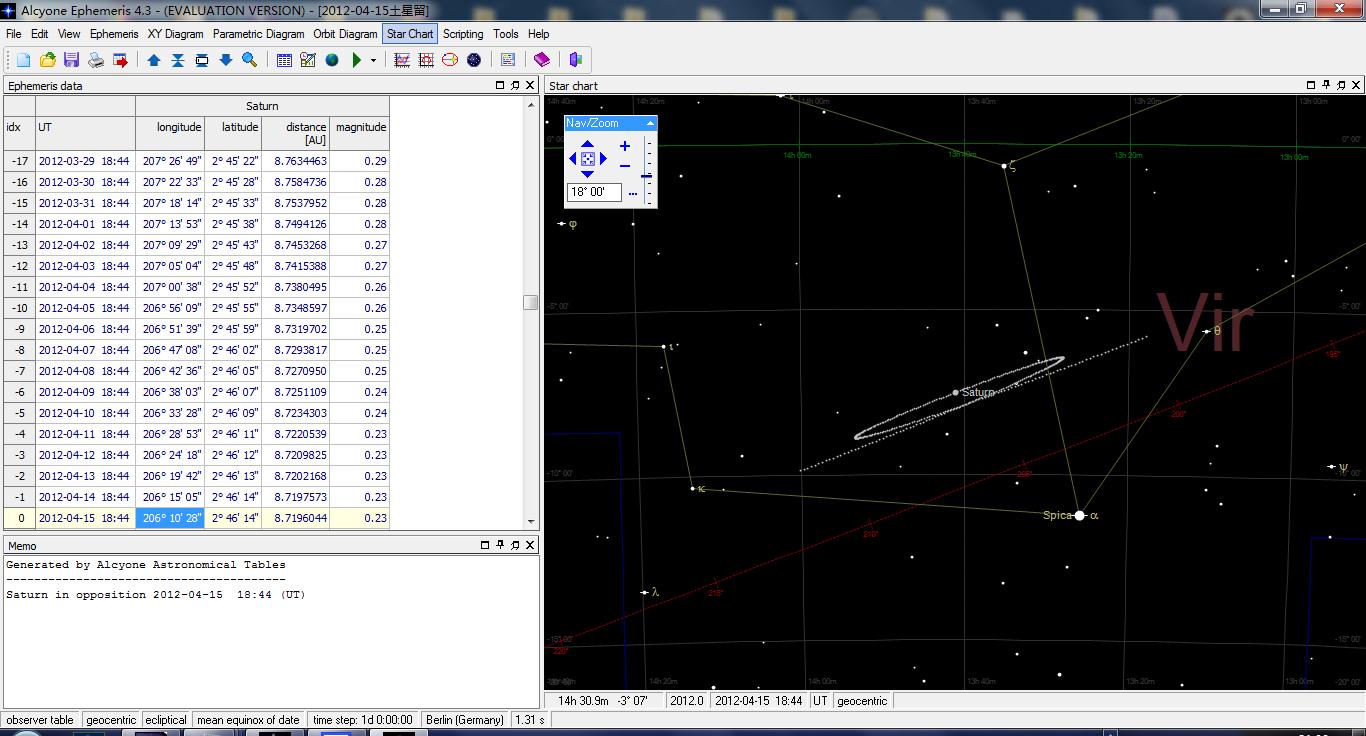Zoom out with the Nav/Zoom minus button
The width and height of the screenshot is (1366, 736).
pyautogui.click(x=625, y=165)
